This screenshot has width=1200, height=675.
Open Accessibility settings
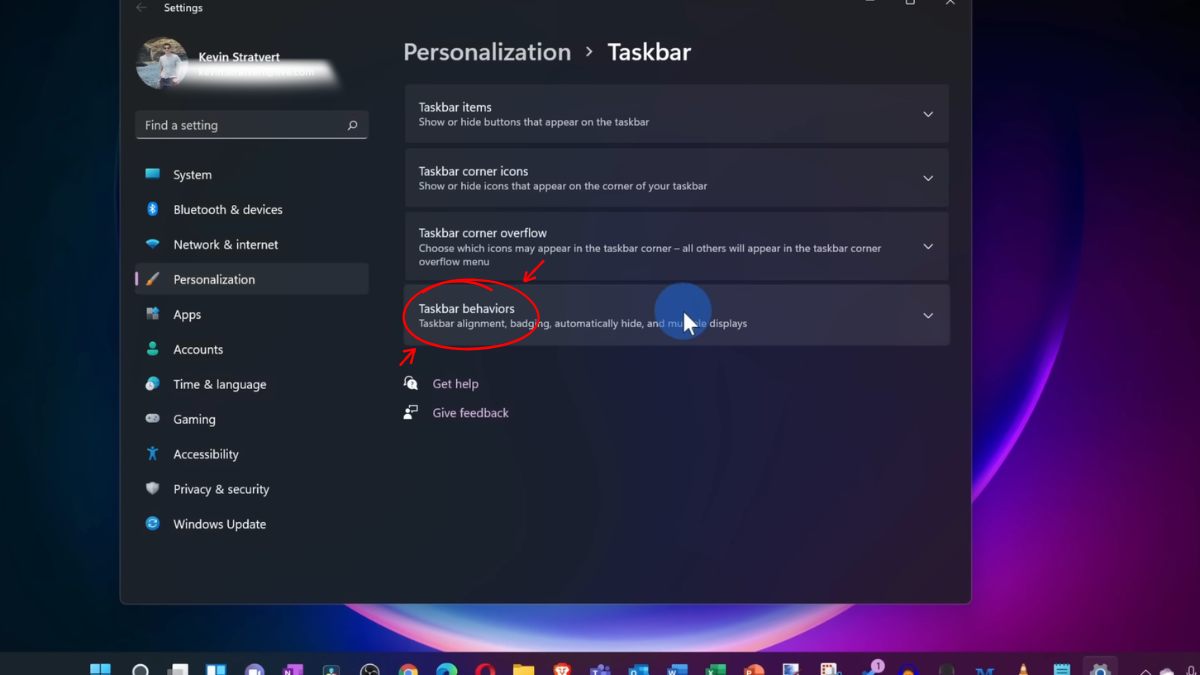pyautogui.click(x=252, y=454)
